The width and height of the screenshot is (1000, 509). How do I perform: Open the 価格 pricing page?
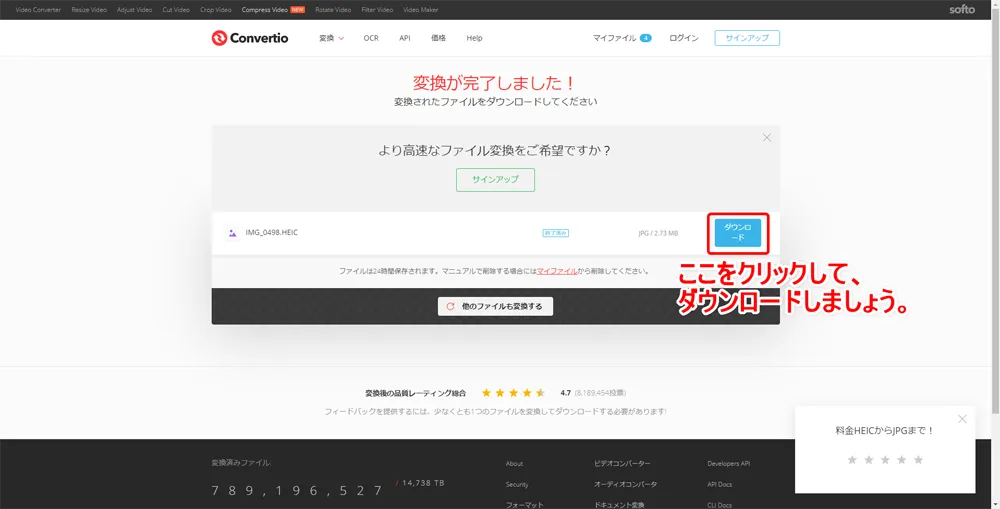(438, 38)
